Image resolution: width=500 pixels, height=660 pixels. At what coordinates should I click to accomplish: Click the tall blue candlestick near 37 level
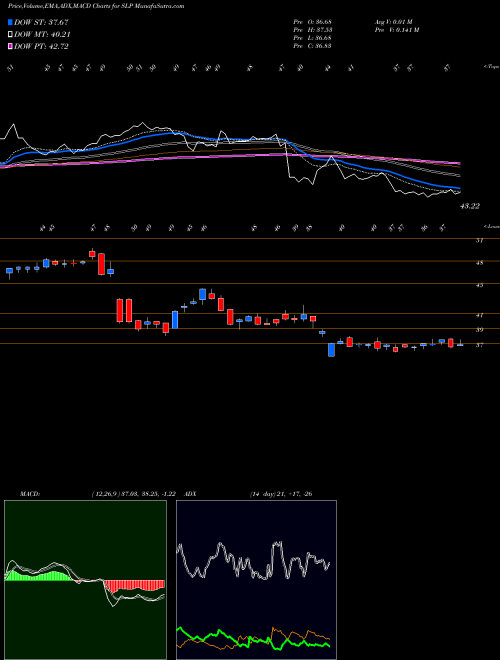click(331, 350)
